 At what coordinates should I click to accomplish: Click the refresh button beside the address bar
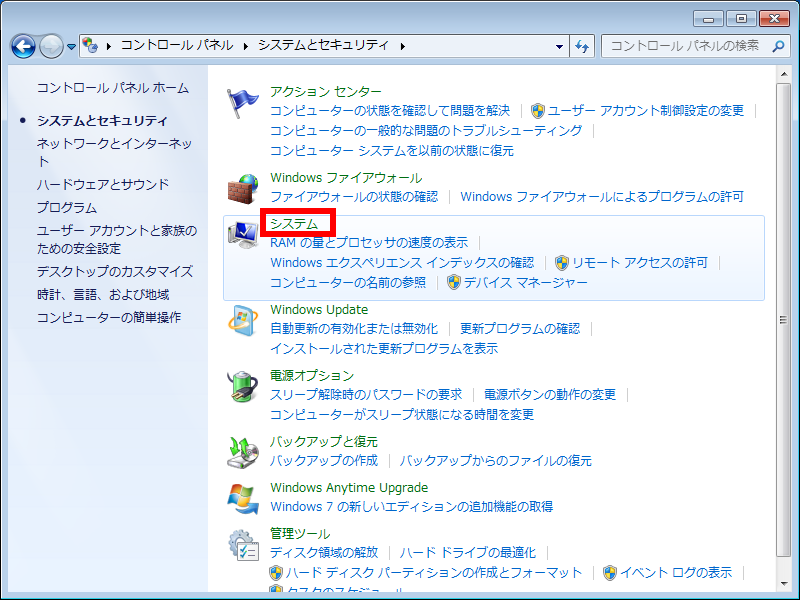pos(583,46)
